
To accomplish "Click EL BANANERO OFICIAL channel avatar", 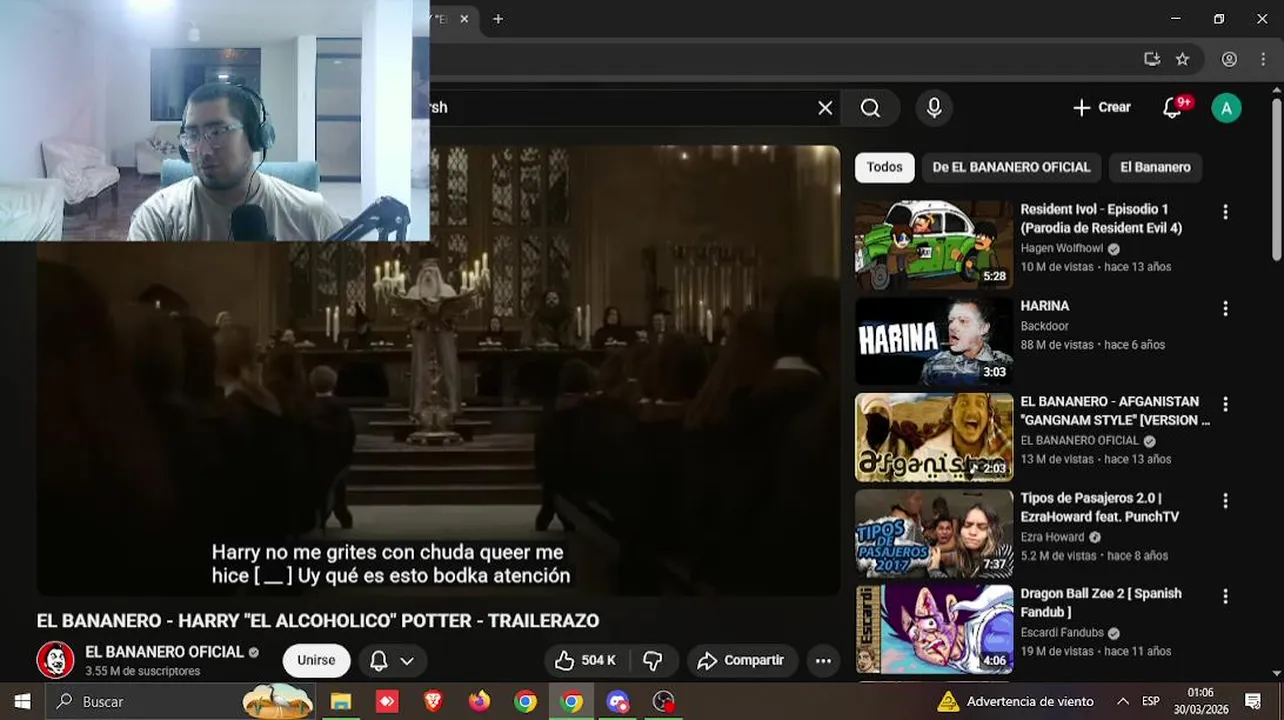I will (55, 660).
